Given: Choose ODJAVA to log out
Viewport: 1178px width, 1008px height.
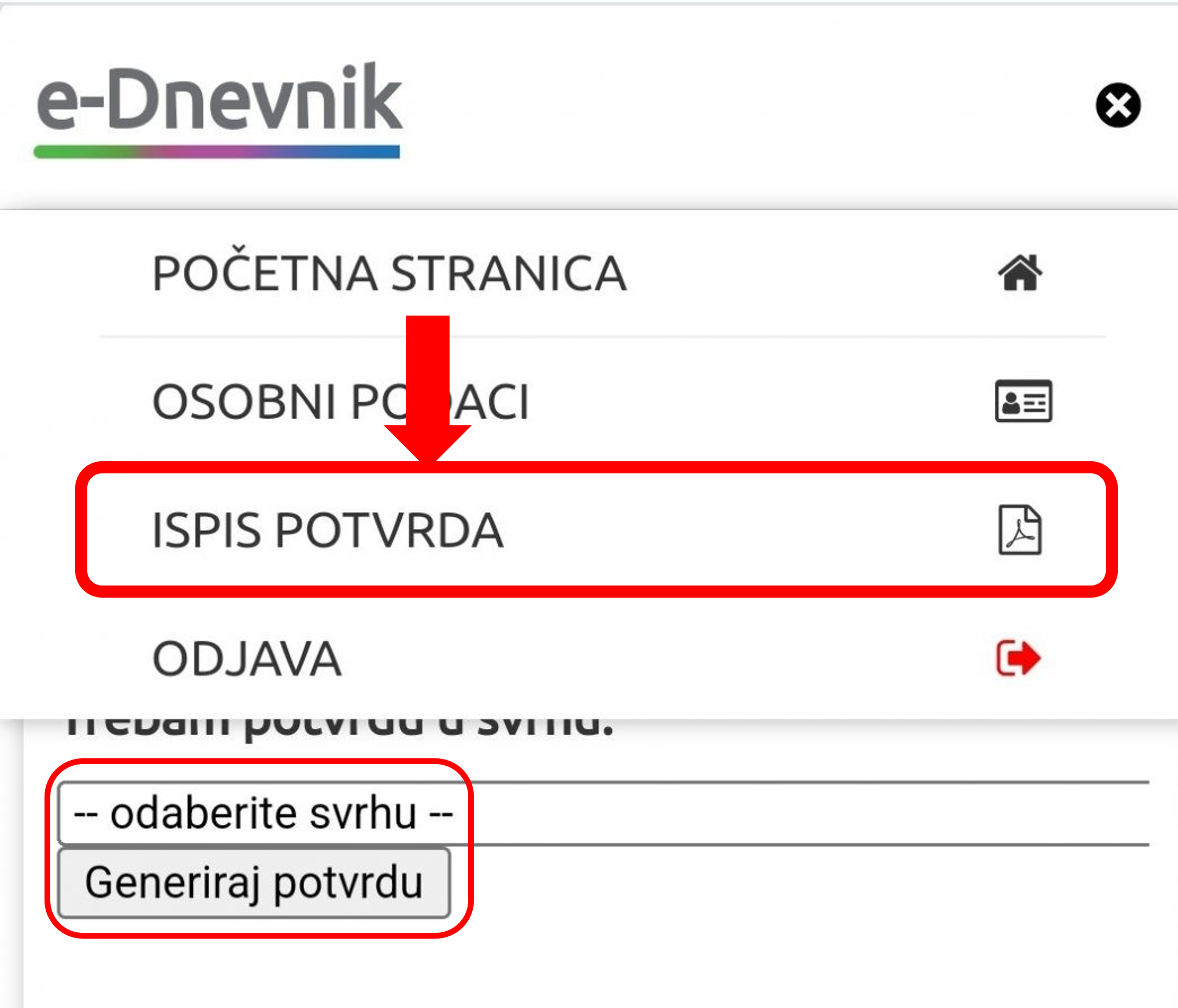Looking at the screenshot, I should point(247,659).
